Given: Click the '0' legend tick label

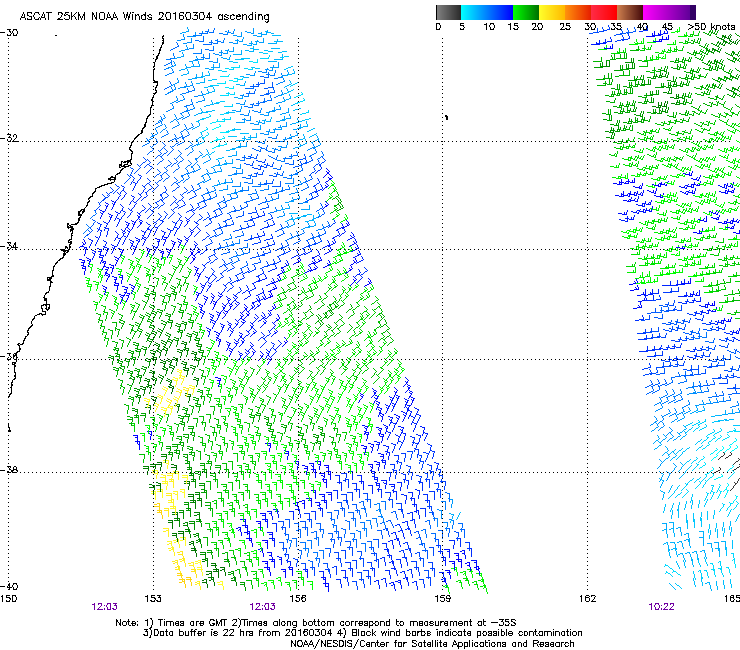Looking at the screenshot, I should pyautogui.click(x=438, y=27).
